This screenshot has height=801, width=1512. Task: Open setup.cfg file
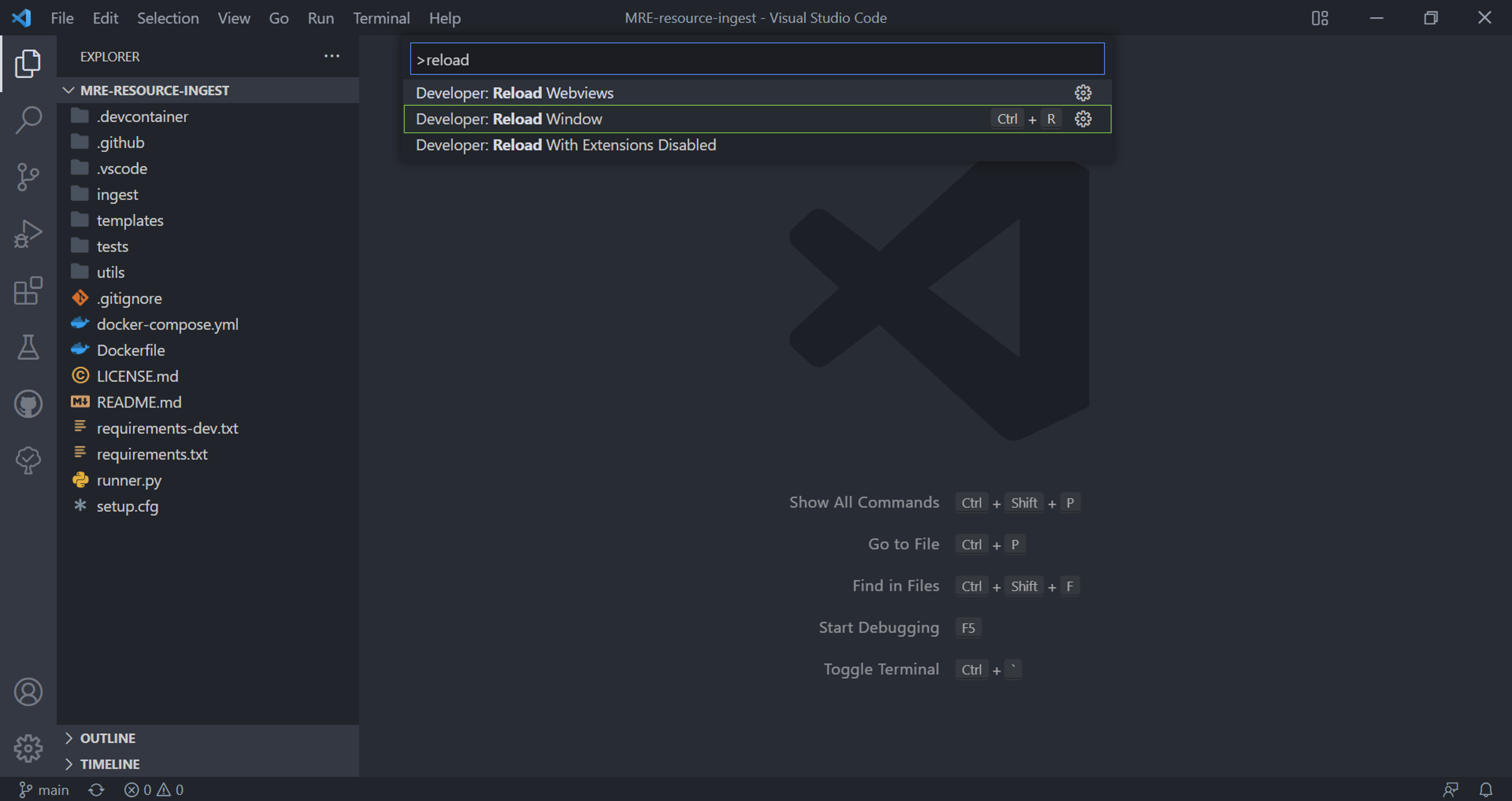(x=208, y=506)
